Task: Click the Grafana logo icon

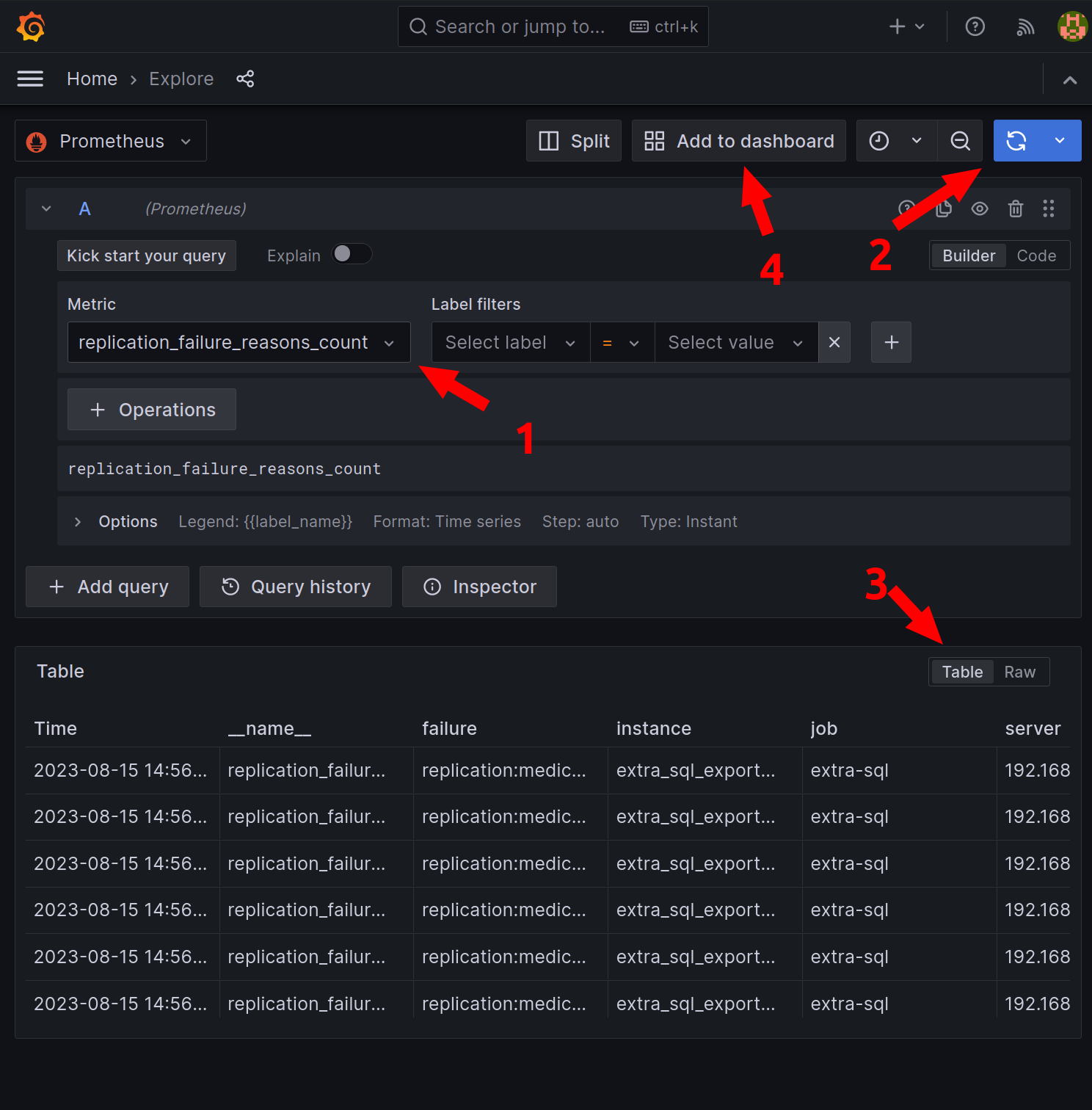Action: (31, 26)
